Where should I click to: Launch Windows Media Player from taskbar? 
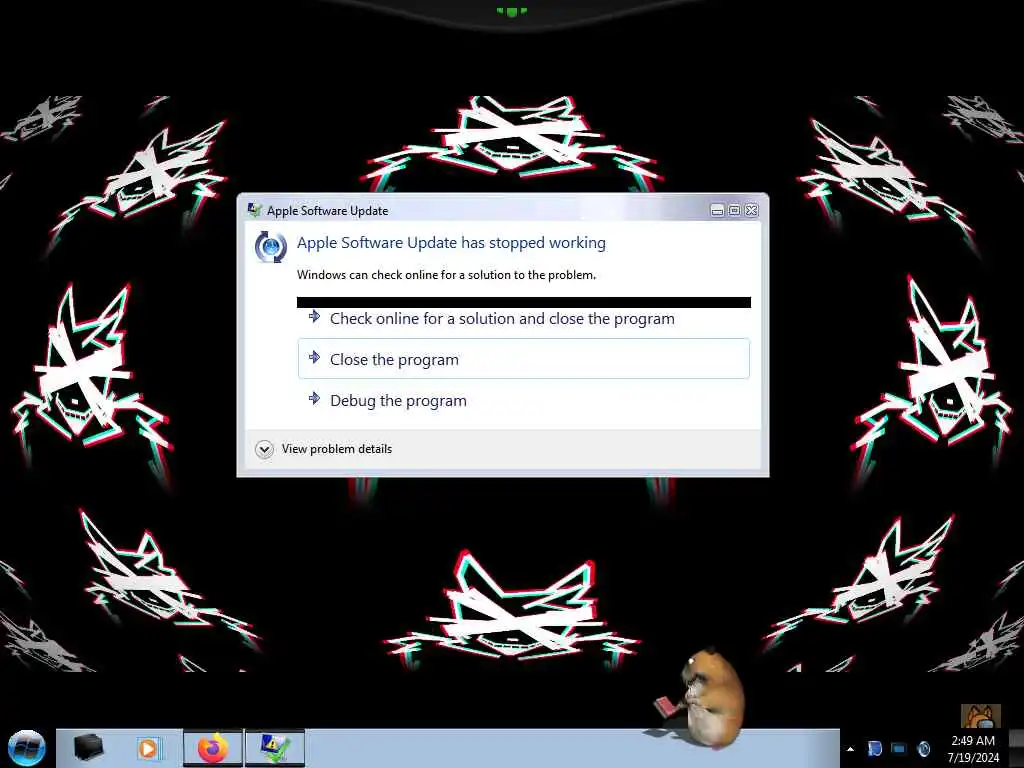tap(149, 748)
